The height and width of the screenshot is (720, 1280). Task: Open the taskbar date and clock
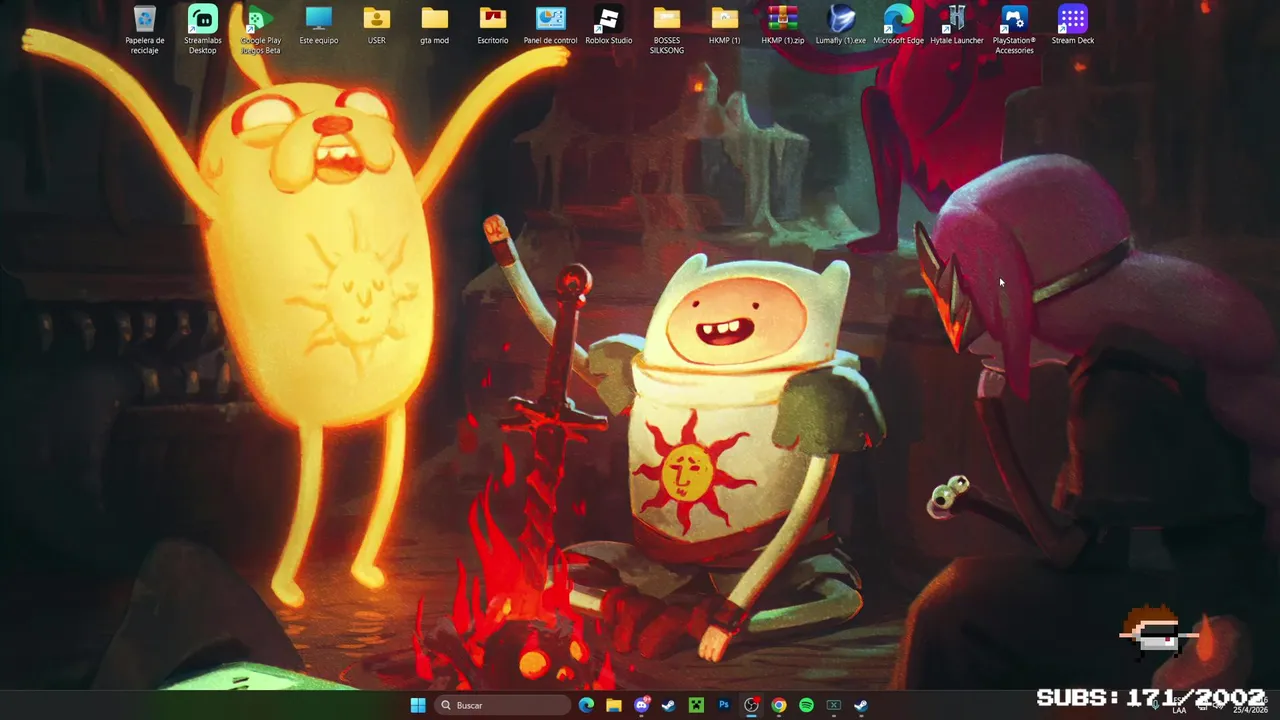(1250, 706)
